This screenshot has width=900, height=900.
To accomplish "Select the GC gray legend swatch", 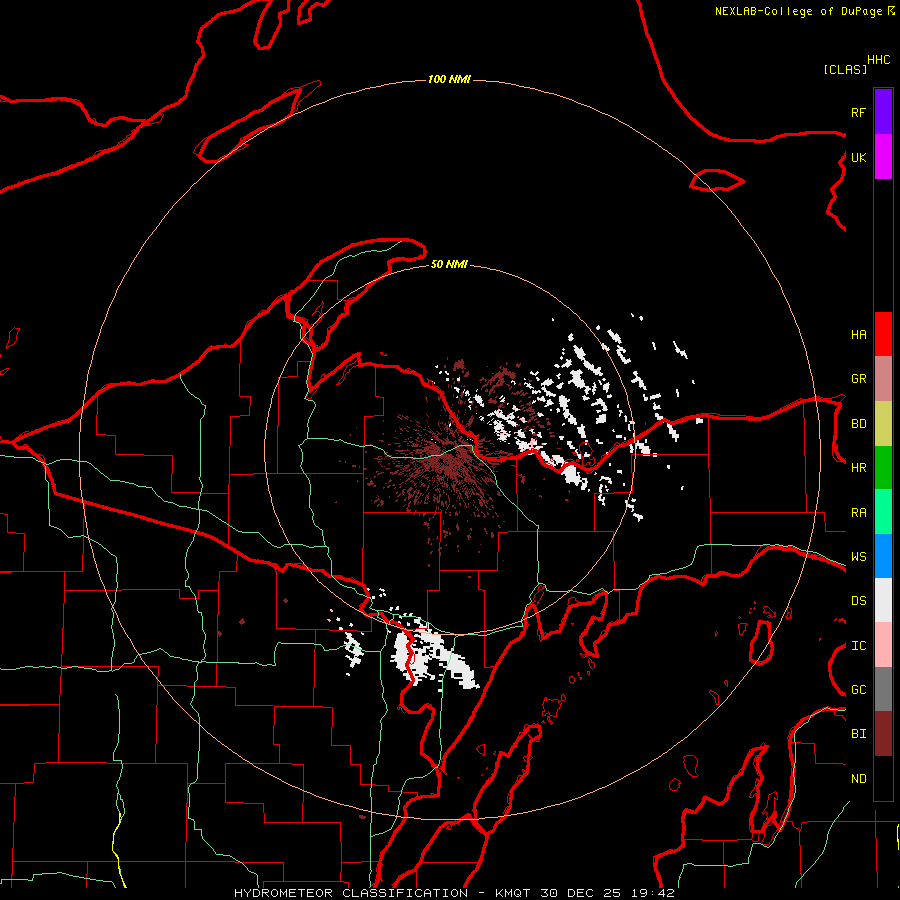I will (x=883, y=689).
